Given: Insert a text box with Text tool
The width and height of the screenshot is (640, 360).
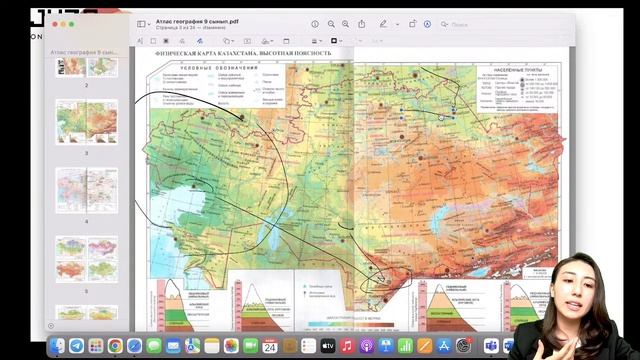Looking at the screenshot, I should (247, 41).
